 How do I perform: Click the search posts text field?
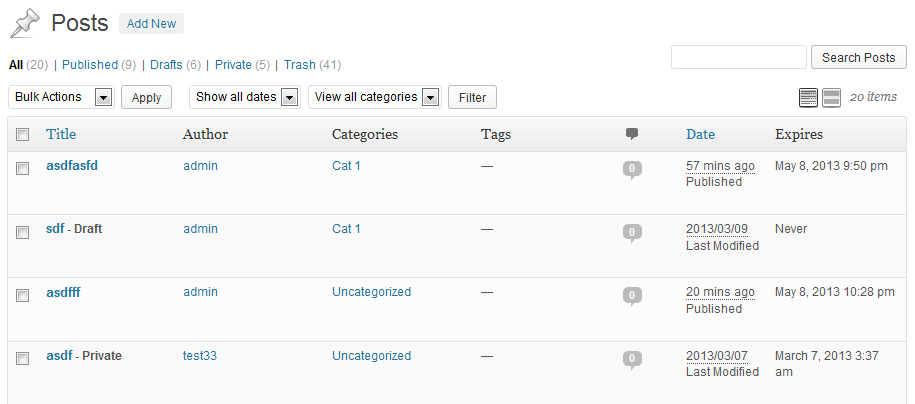pos(738,57)
